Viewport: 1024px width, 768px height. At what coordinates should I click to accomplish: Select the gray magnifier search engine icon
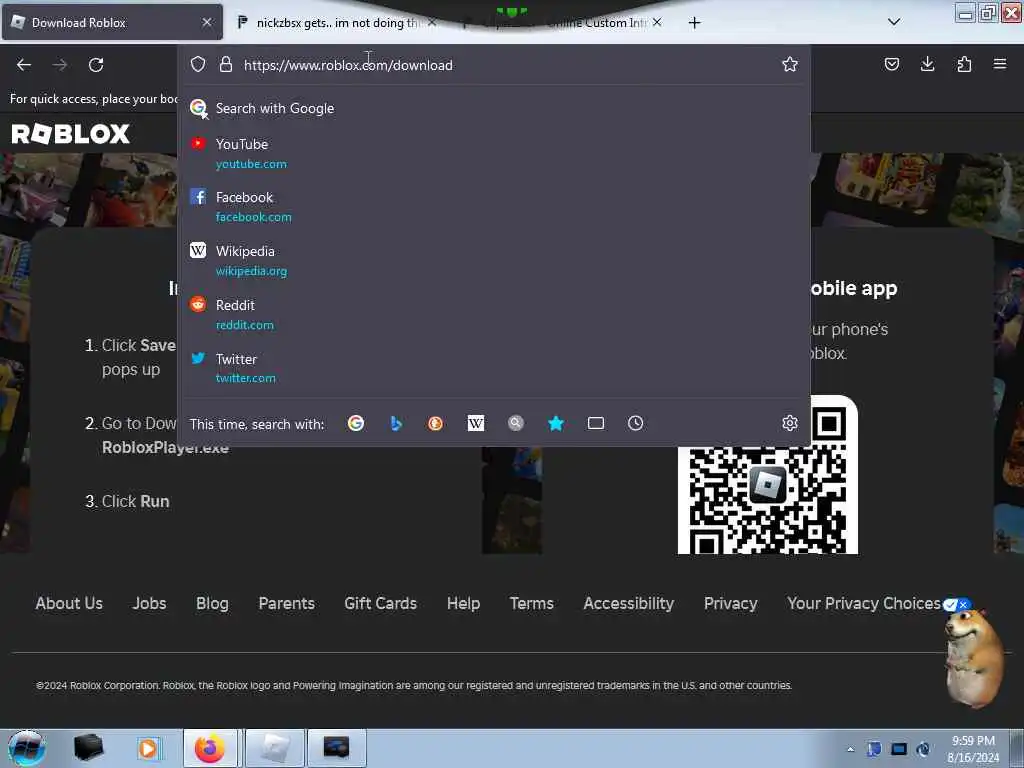tap(516, 423)
